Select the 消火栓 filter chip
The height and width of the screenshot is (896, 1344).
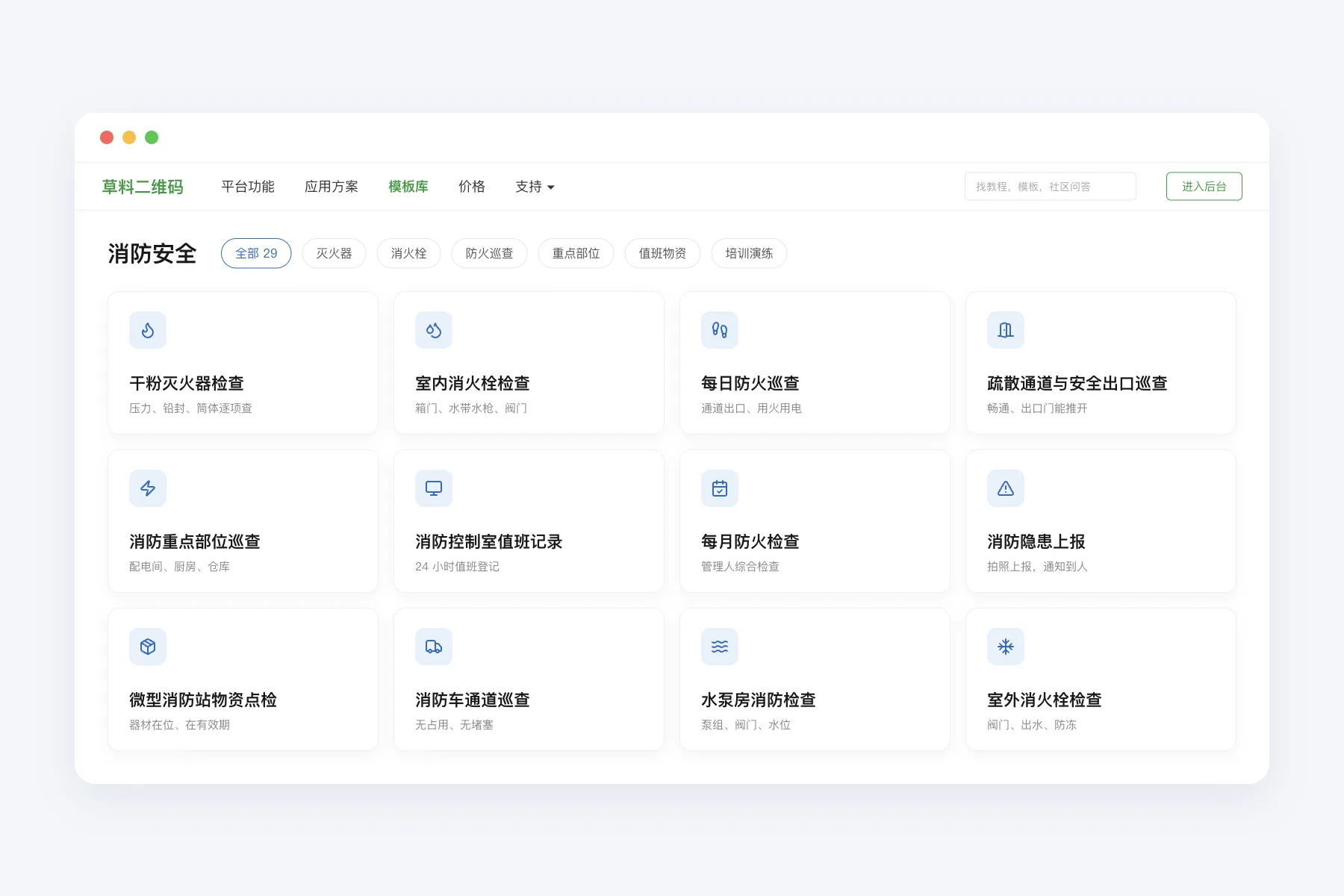pos(408,253)
